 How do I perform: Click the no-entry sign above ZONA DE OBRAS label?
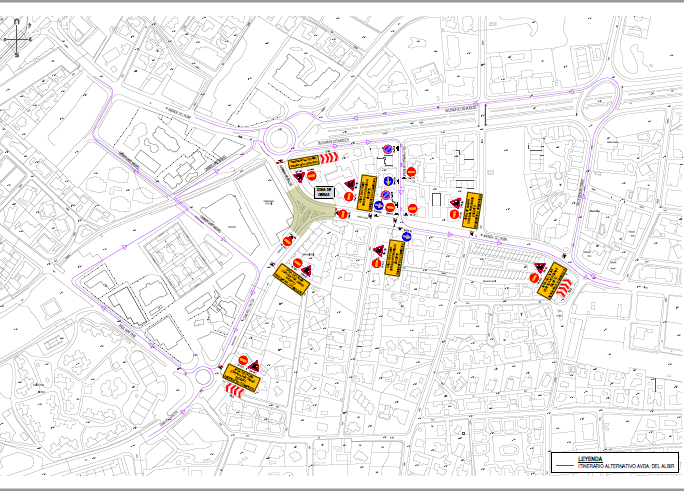[312, 176]
